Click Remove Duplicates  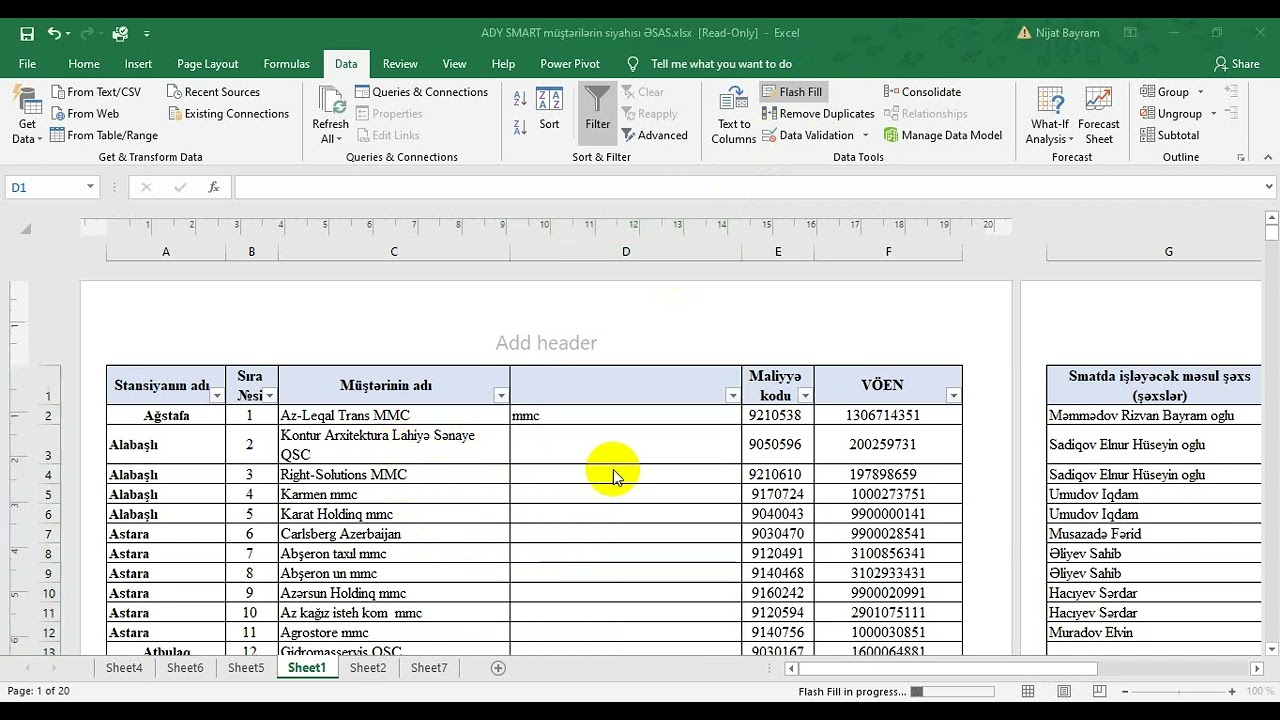pyautogui.click(x=818, y=114)
